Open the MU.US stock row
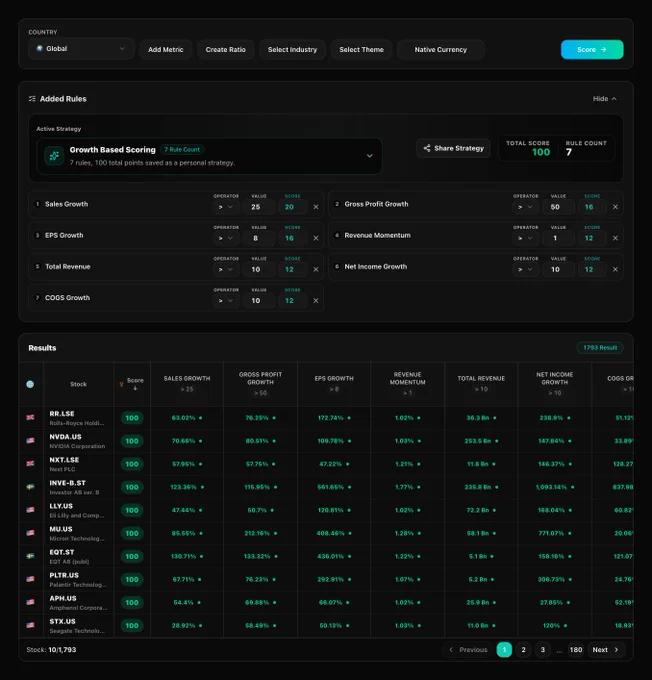The width and height of the screenshot is (652, 680). [326, 533]
